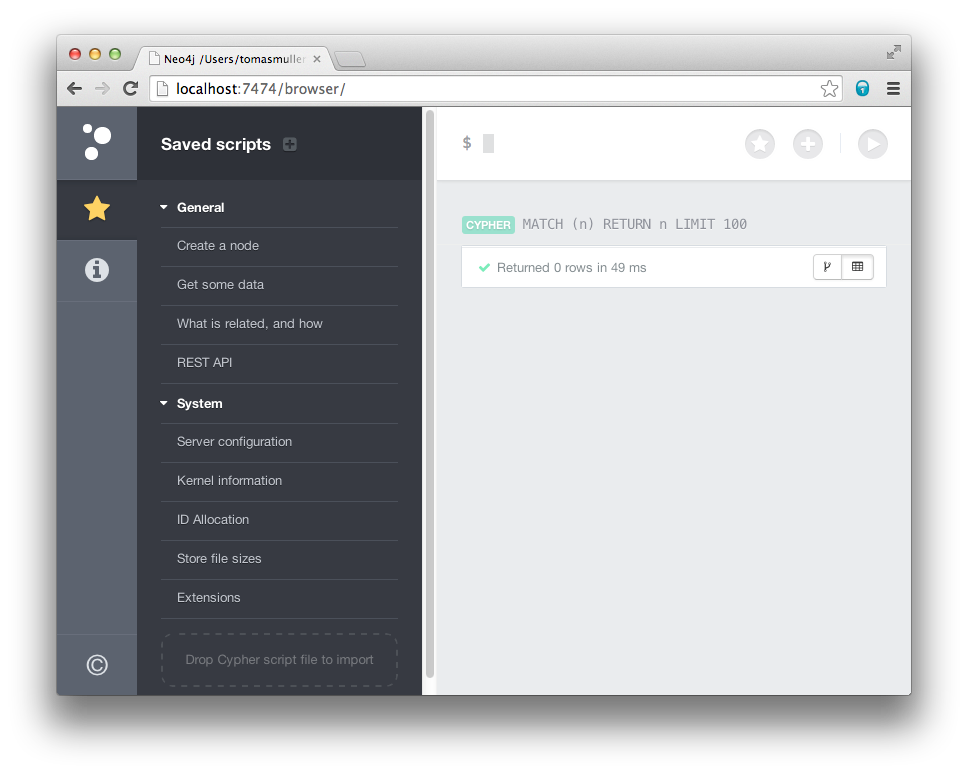Screen dimensions: 968x774
Task: Close the Neo4j browser tab
Action: (317, 59)
